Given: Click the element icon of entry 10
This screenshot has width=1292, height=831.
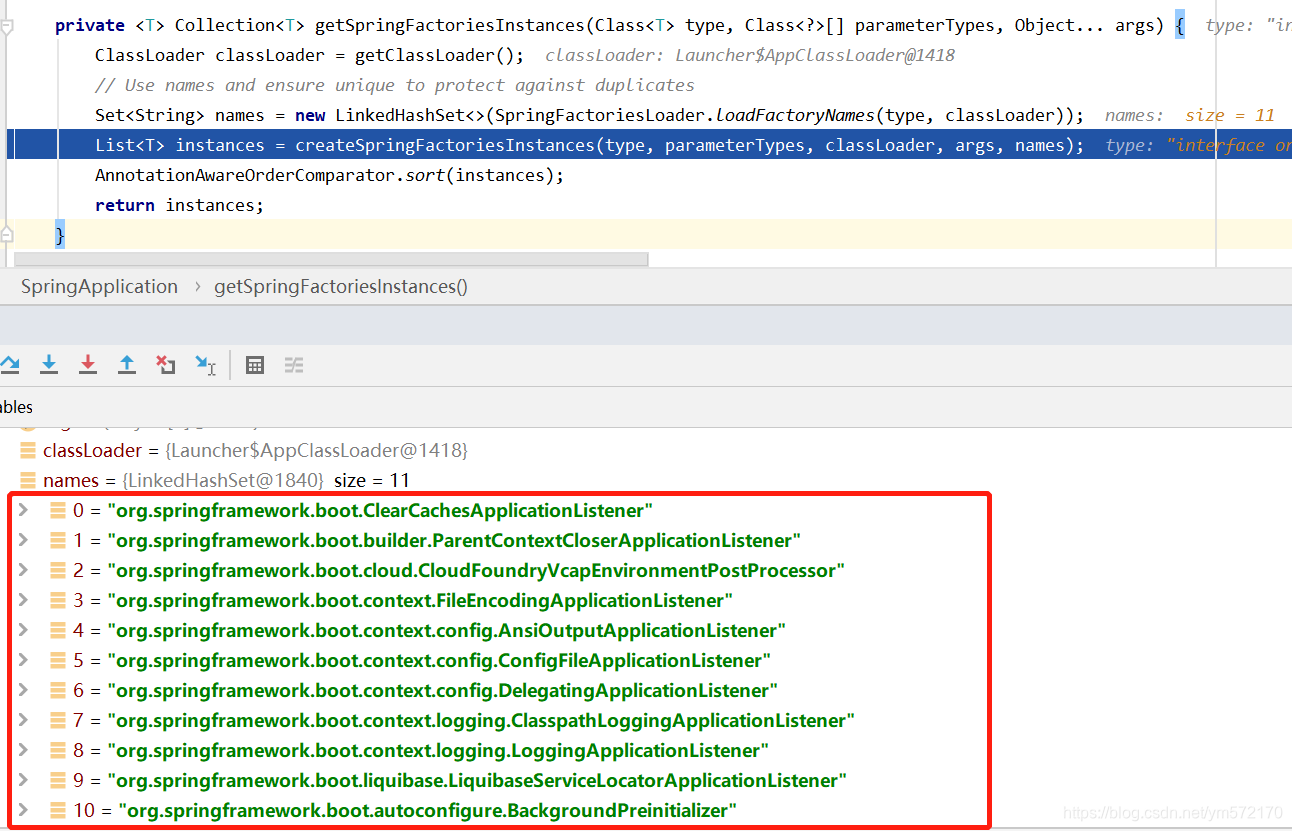Looking at the screenshot, I should point(58,811).
